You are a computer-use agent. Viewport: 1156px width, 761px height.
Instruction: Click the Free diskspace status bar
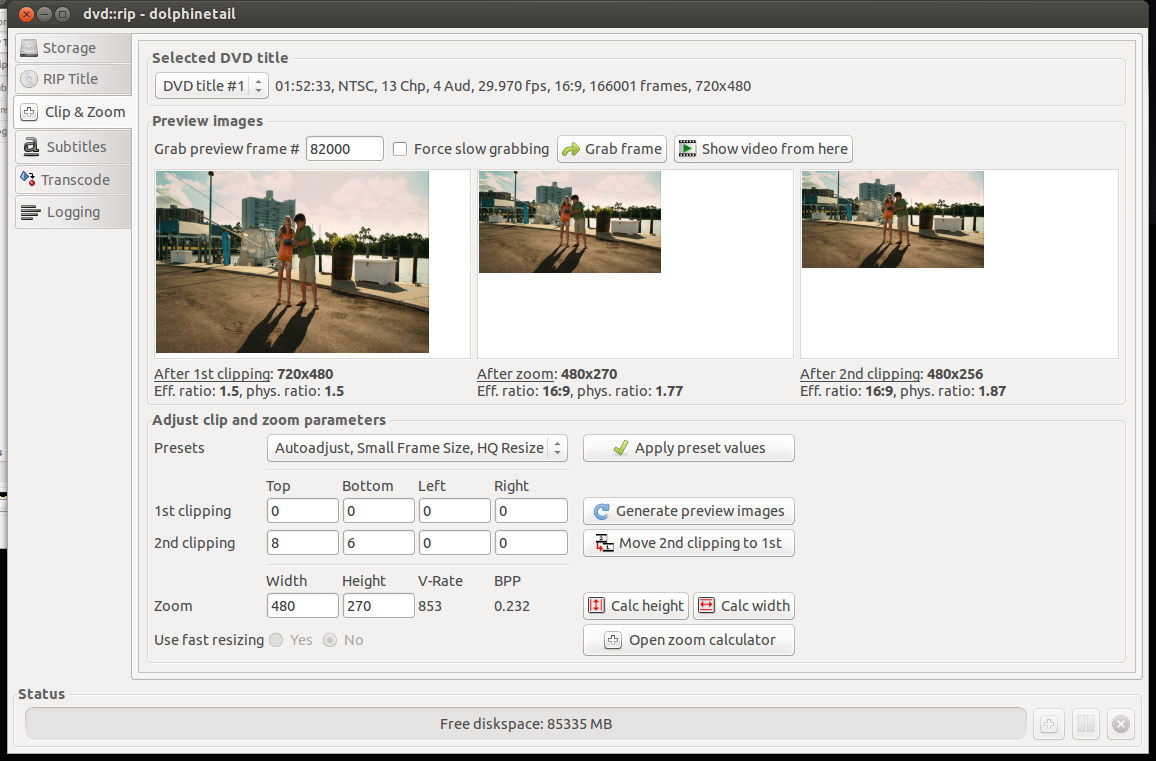tap(525, 724)
